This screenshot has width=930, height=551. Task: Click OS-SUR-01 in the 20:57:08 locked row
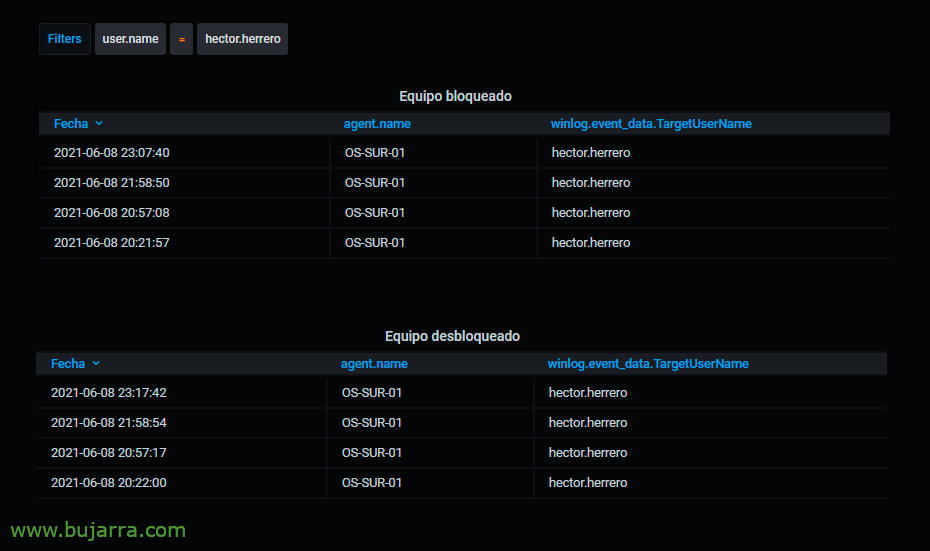coord(375,213)
